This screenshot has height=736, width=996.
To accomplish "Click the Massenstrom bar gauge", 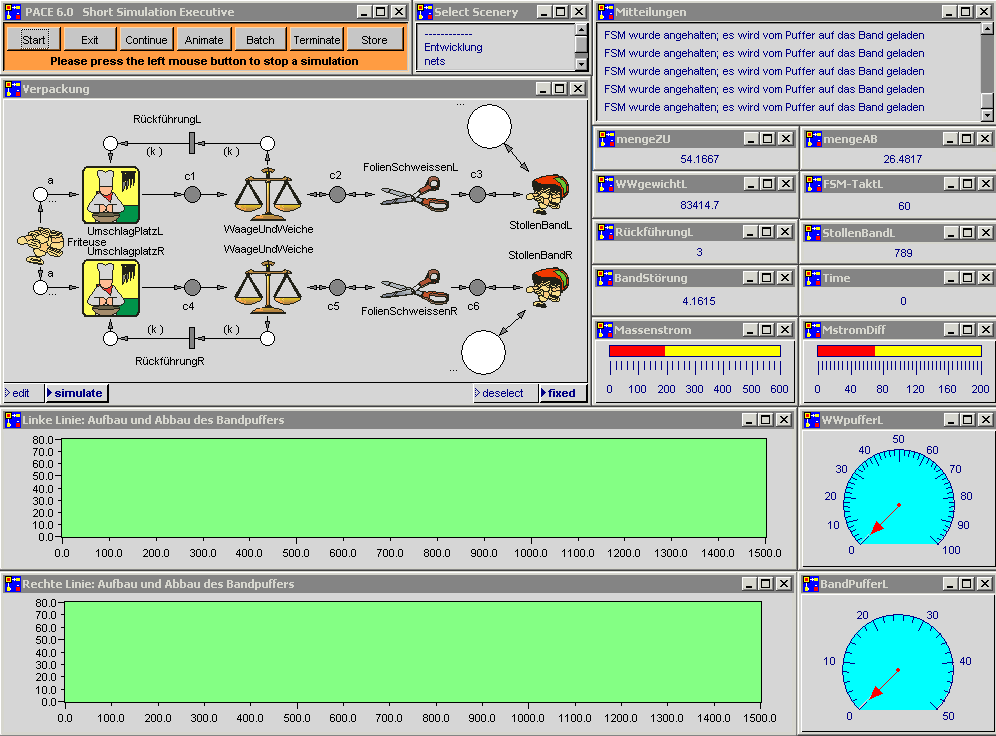I will tap(694, 351).
